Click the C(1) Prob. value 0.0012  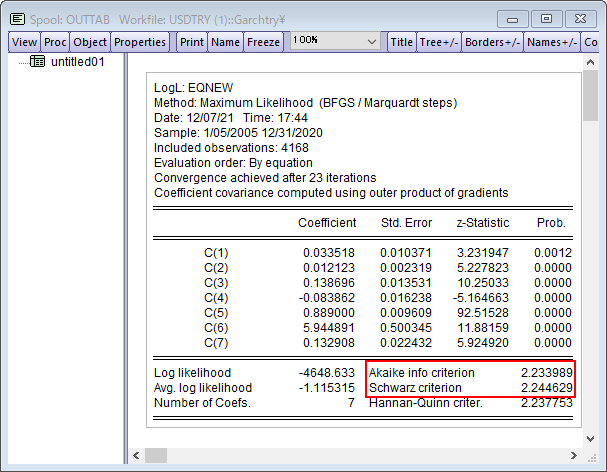coord(553,253)
